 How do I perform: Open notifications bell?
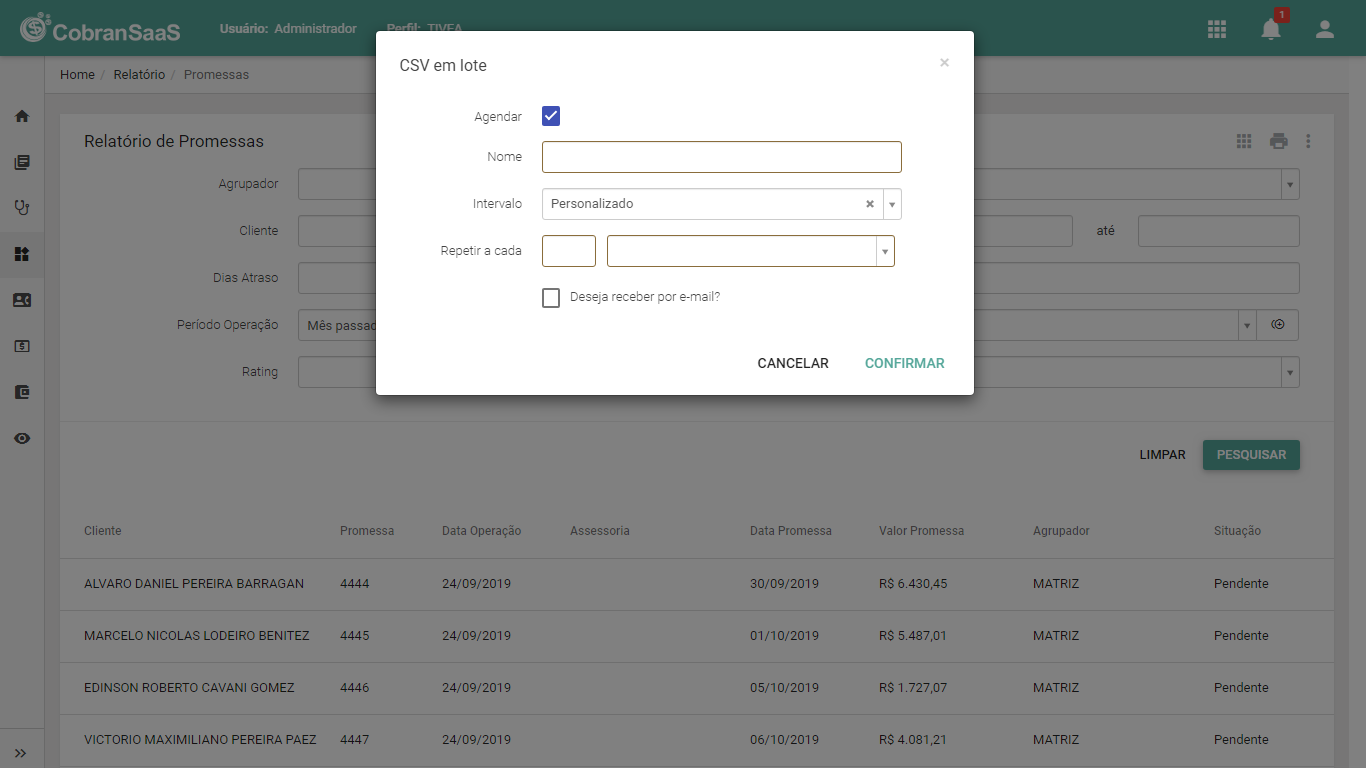click(x=1271, y=29)
